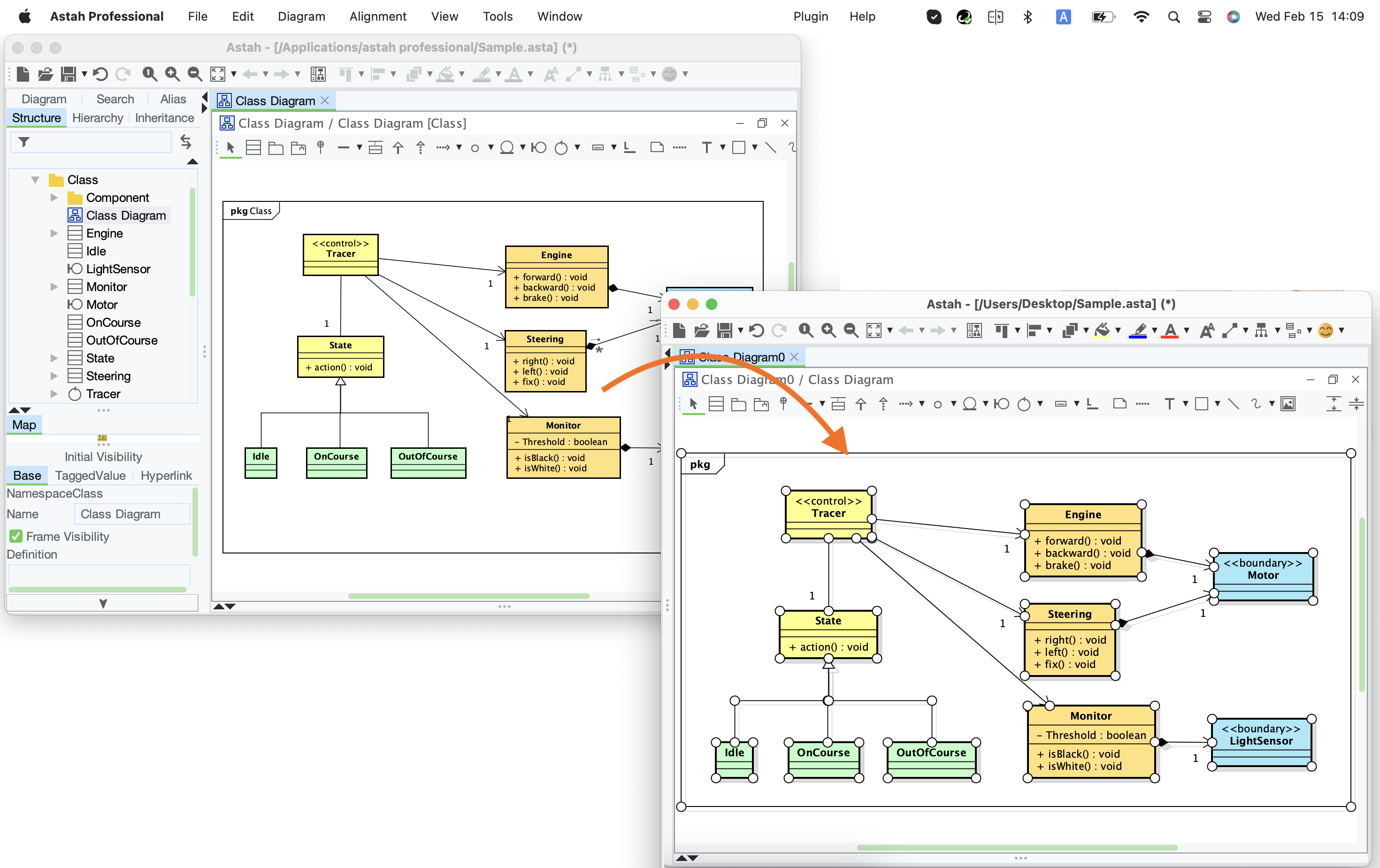Viewport: 1380px width, 868px height.
Task: Click the Undo icon in front window toolbar
Action: [x=757, y=330]
